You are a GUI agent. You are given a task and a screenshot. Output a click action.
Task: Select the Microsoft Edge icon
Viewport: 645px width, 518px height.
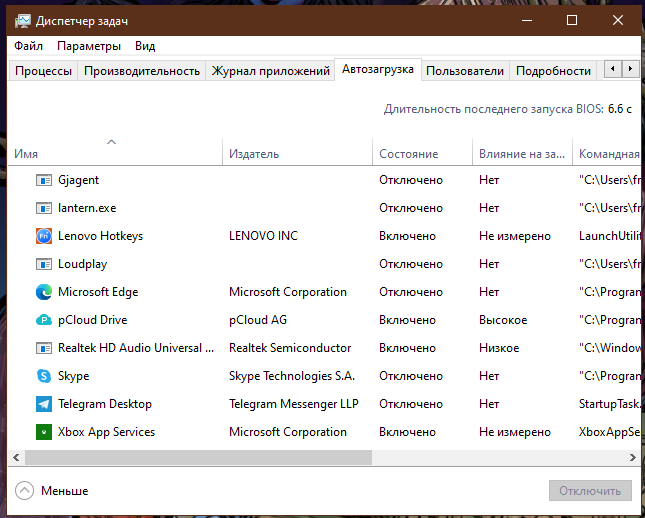click(x=44, y=292)
